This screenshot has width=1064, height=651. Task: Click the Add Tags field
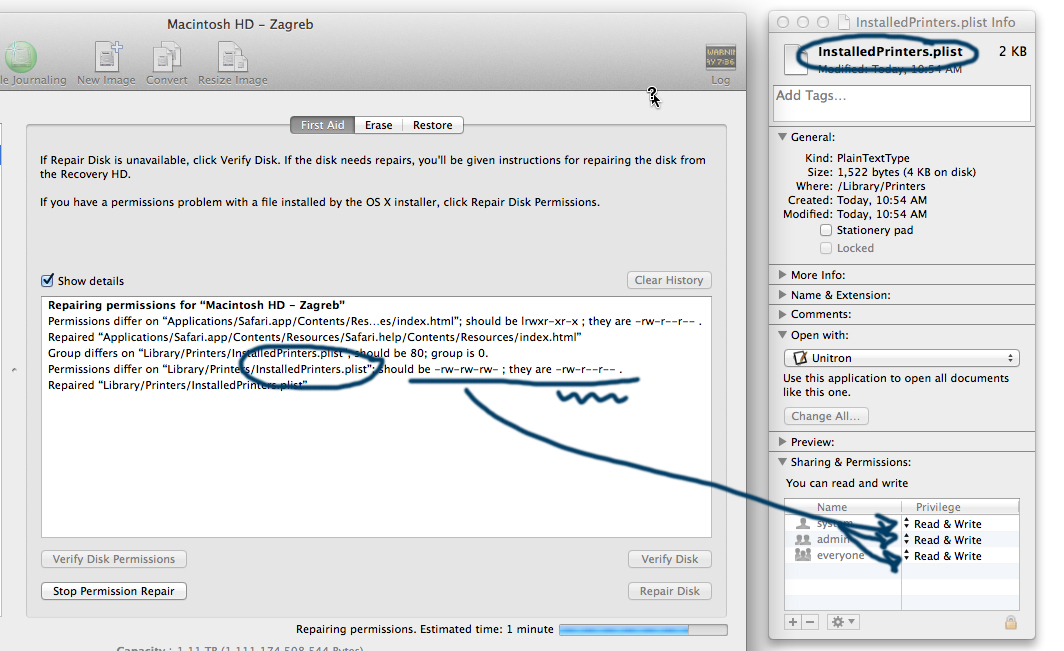click(902, 103)
